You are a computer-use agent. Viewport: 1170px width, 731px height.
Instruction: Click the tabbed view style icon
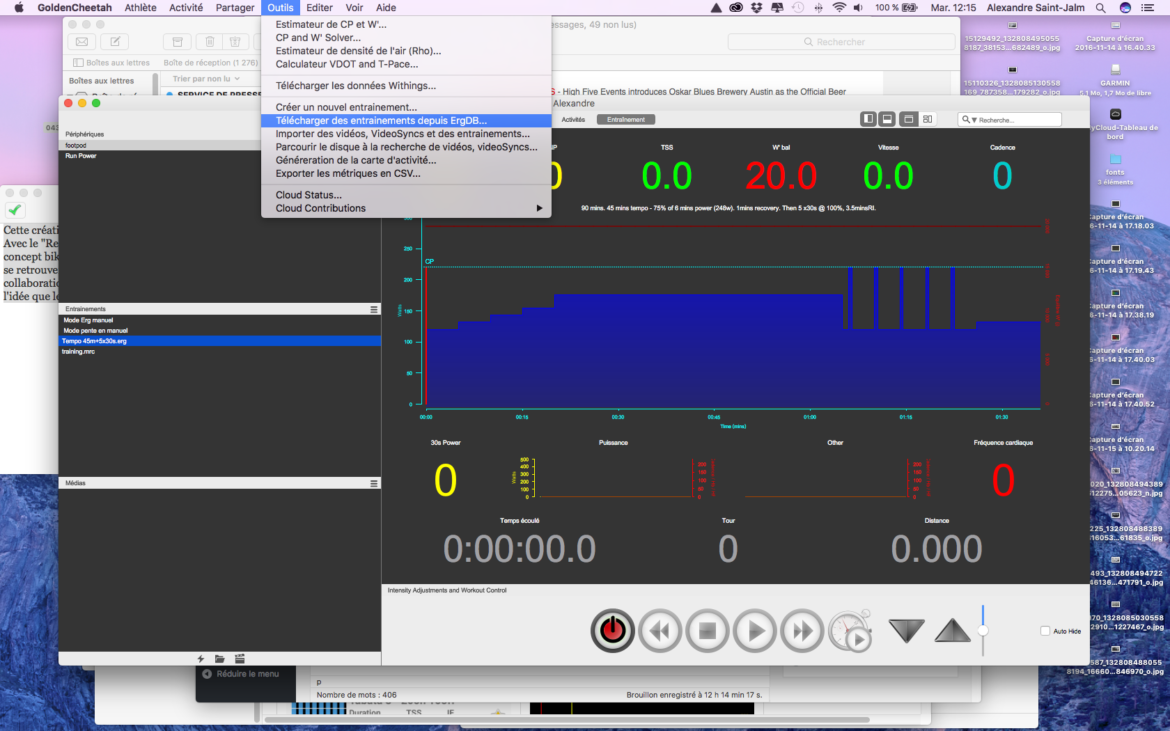pos(908,119)
